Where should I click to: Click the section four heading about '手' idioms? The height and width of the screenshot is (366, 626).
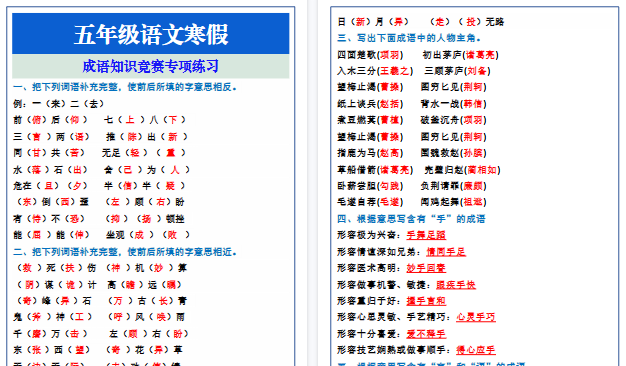tap(411, 219)
